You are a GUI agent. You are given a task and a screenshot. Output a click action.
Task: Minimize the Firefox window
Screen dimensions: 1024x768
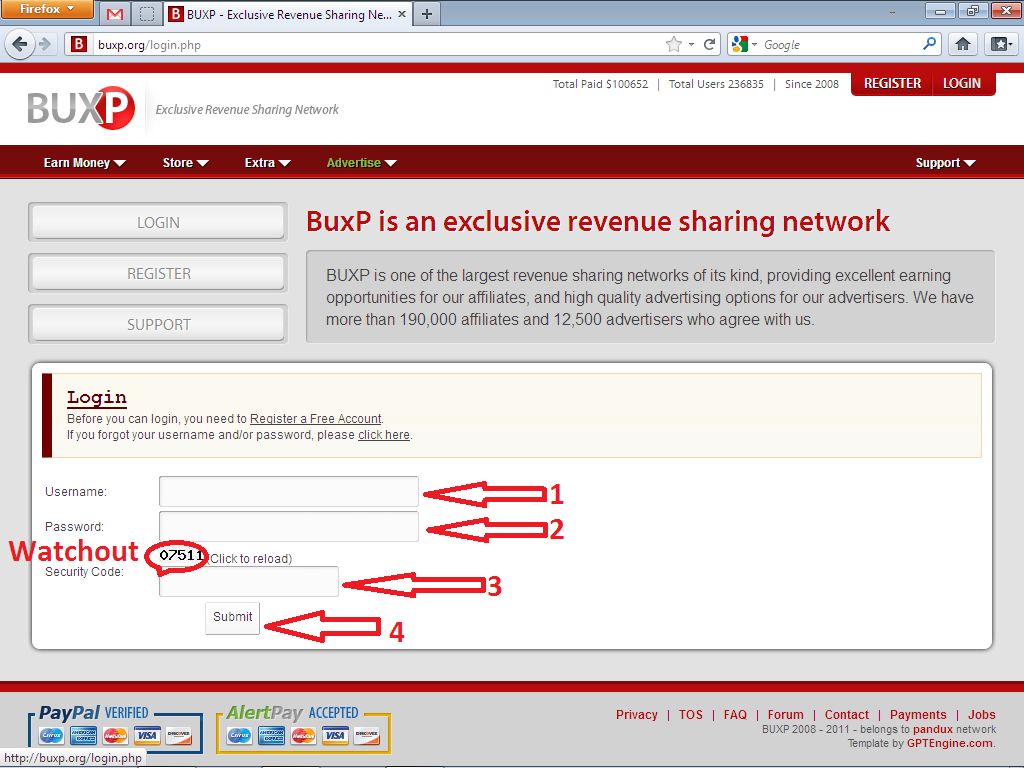pyautogui.click(x=940, y=10)
